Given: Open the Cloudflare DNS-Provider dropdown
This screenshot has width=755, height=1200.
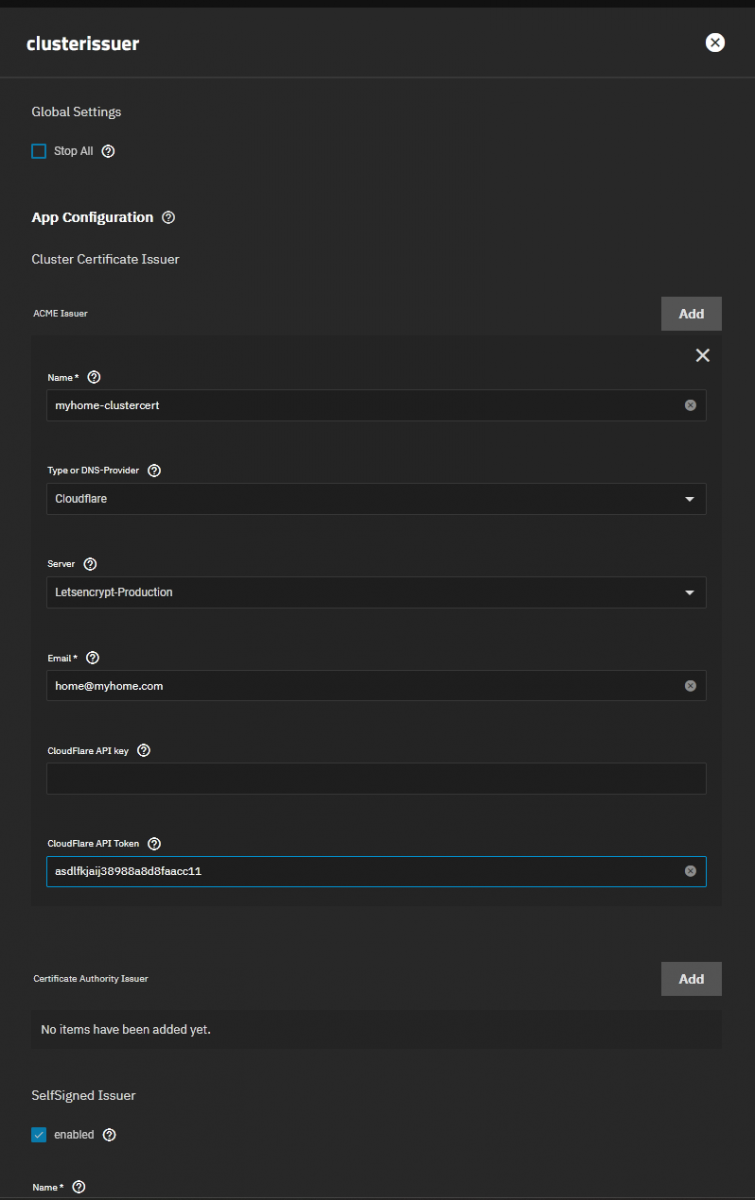Looking at the screenshot, I should pyautogui.click(x=376, y=498).
